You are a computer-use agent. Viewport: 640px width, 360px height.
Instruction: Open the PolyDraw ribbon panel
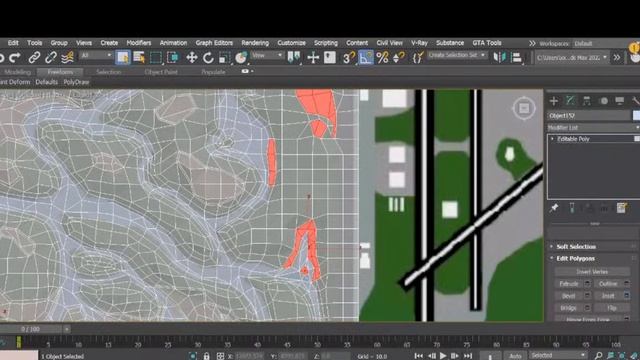[x=76, y=82]
